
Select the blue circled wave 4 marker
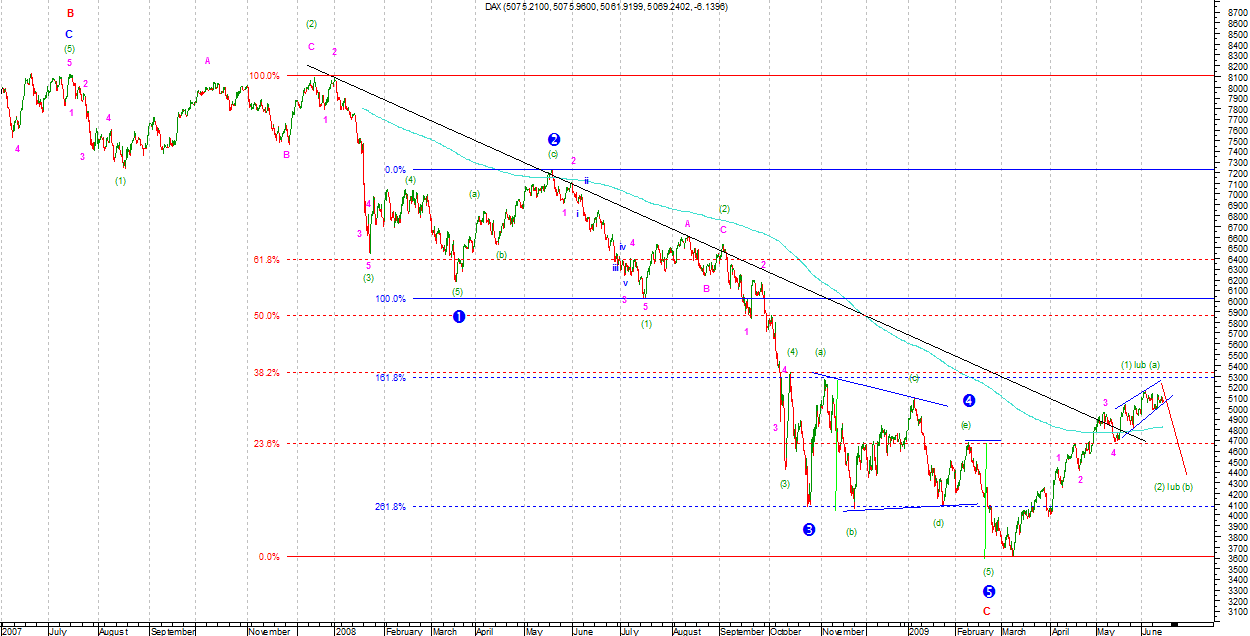(x=969, y=401)
